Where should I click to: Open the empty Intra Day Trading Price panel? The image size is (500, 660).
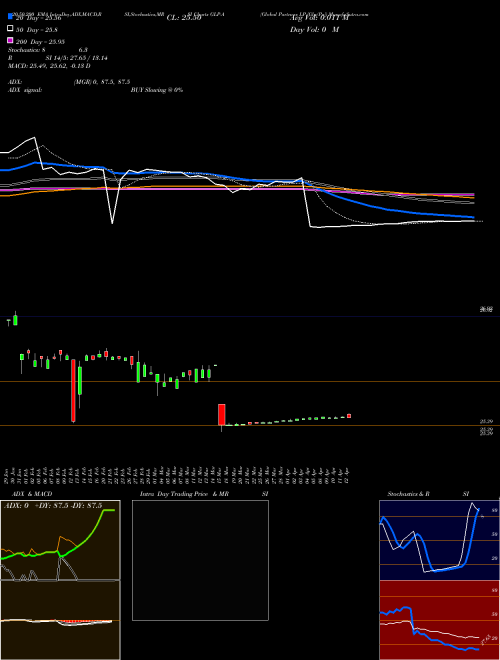click(x=200, y=560)
